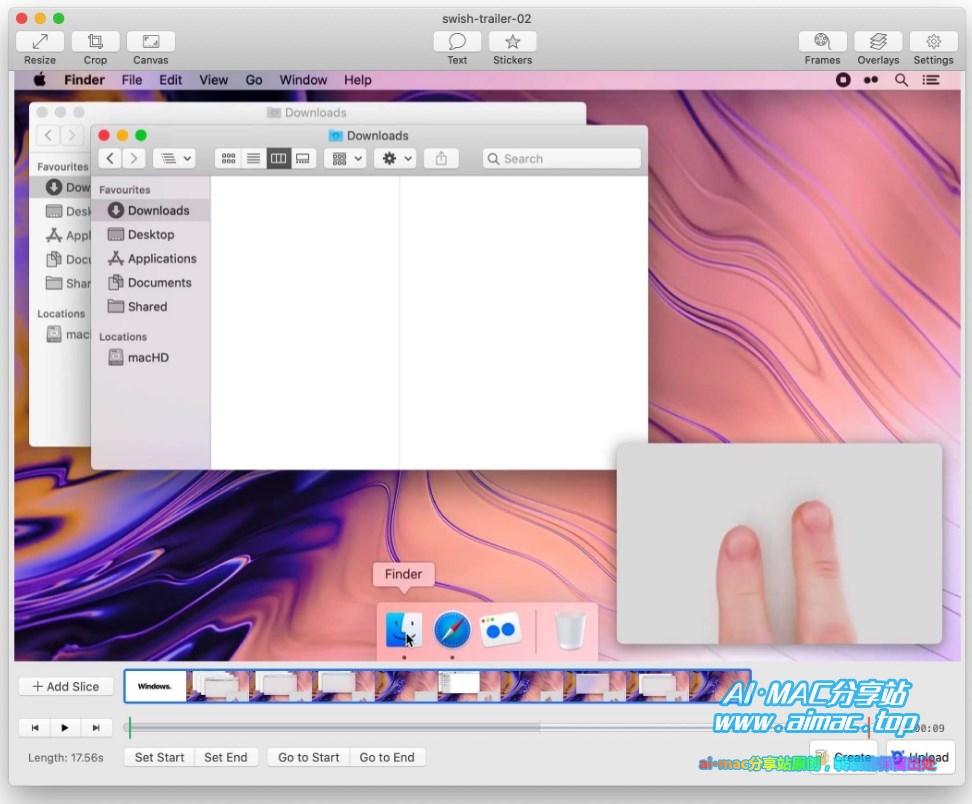The image size is (972, 804).
Task: Click Go to Start
Action: pos(309,757)
